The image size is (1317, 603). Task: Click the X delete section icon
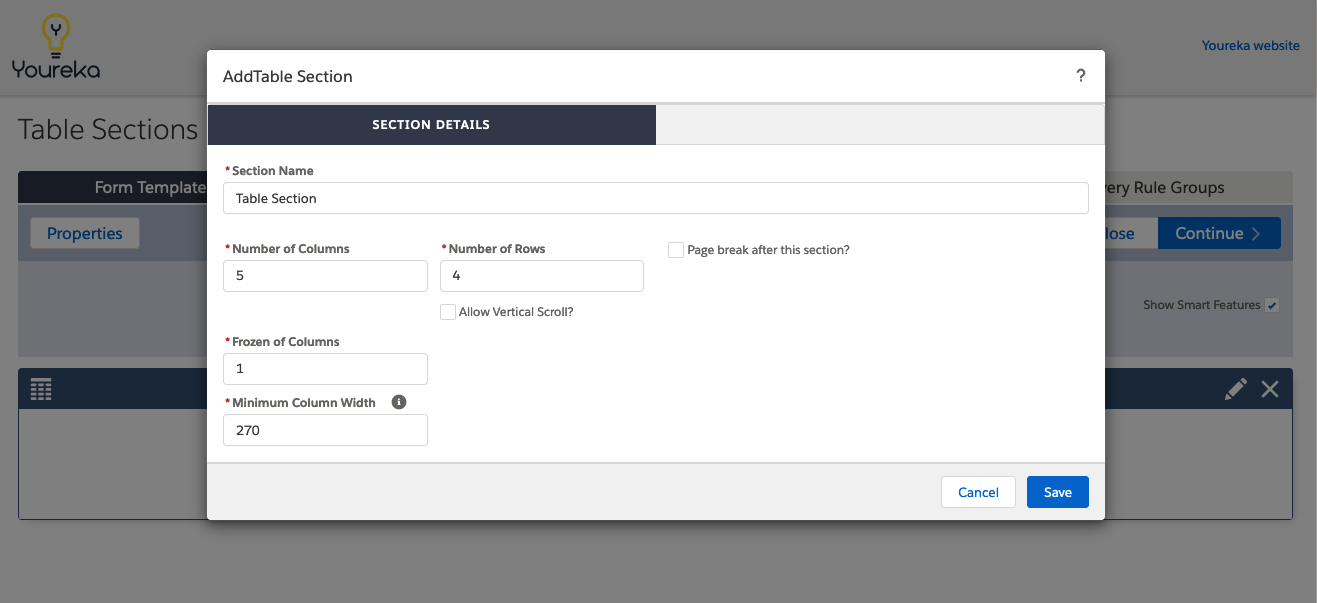click(x=1270, y=389)
